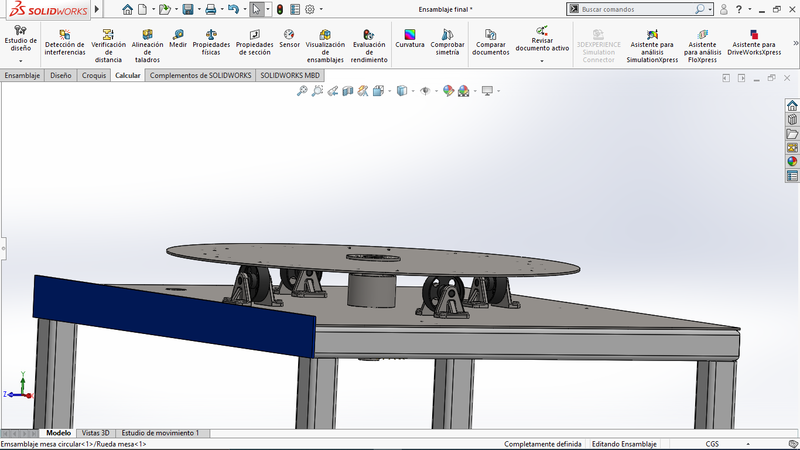Open Asistente para análisis SimulationXpress
This screenshot has width=800, height=450.
click(x=652, y=46)
